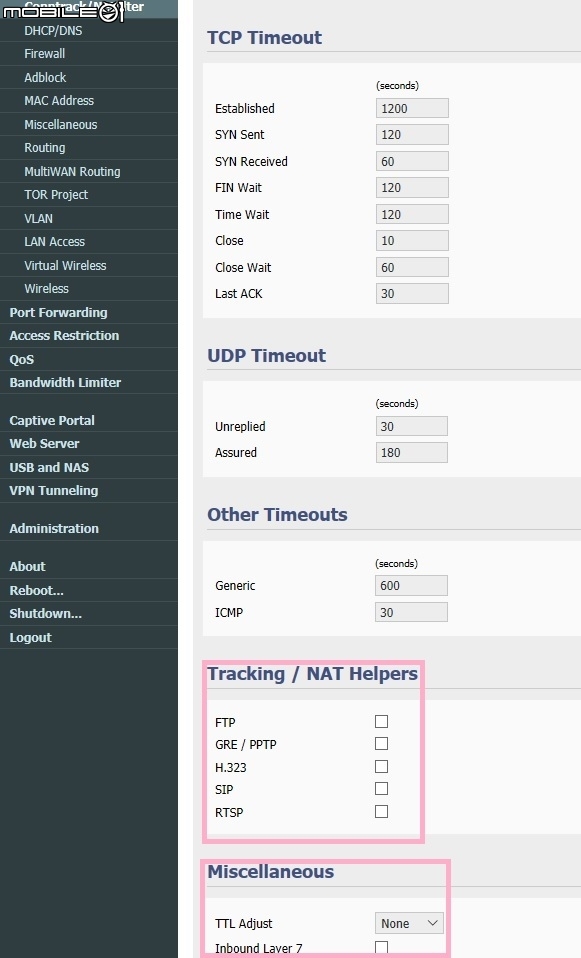This screenshot has height=958, width=581.
Task: Edit the Last ACK timeout field
Action: pos(412,293)
